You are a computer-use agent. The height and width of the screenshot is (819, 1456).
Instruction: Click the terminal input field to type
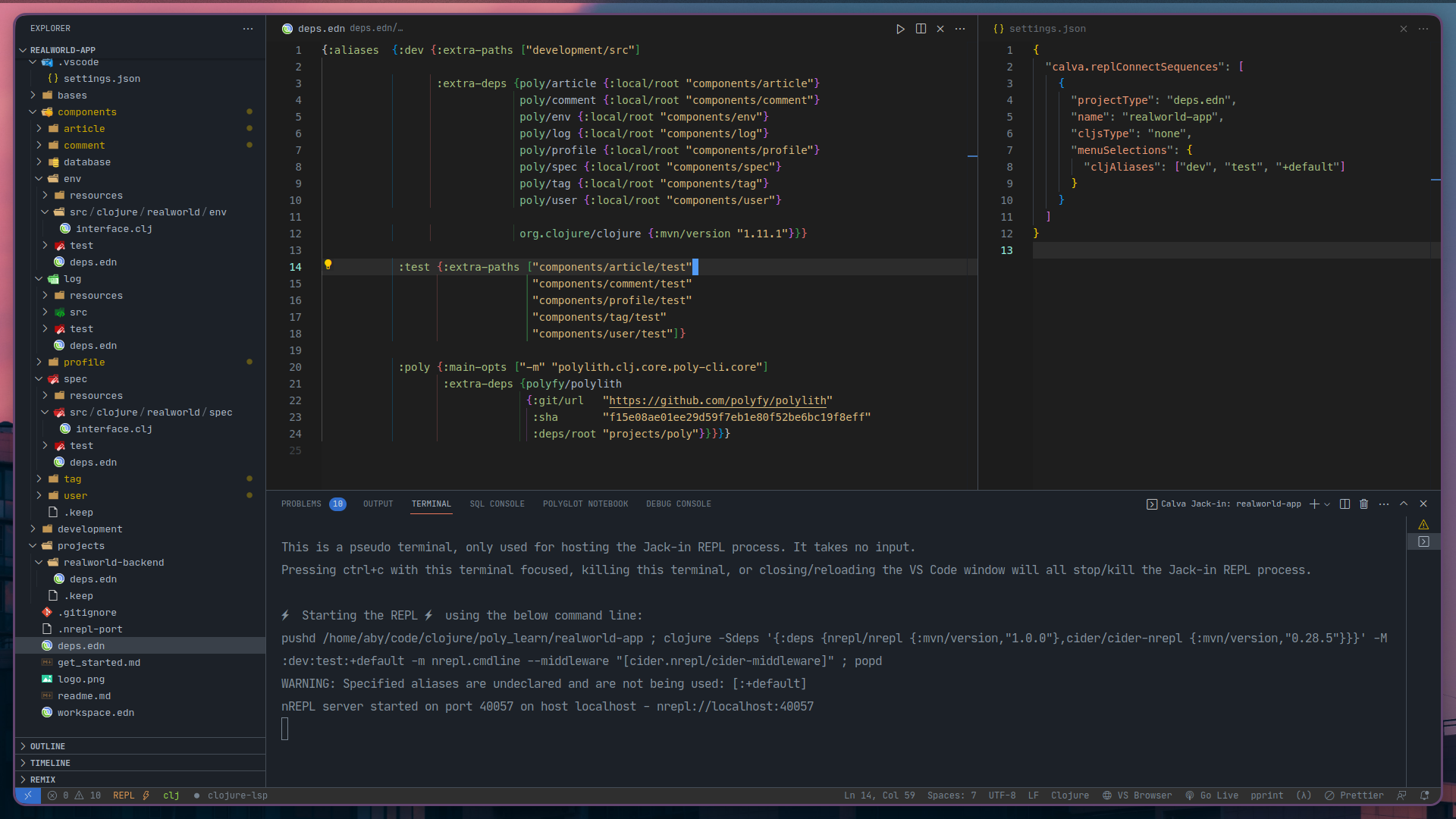[x=286, y=729]
